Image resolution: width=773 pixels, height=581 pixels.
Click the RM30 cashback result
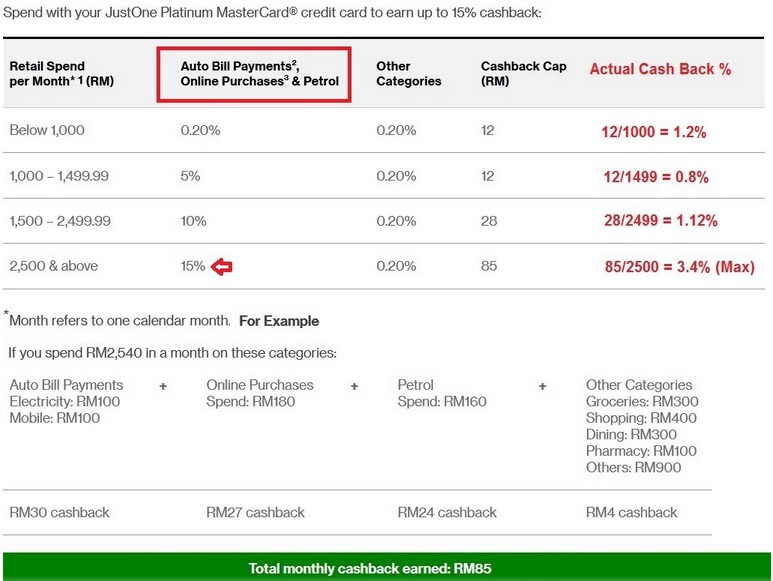[59, 512]
